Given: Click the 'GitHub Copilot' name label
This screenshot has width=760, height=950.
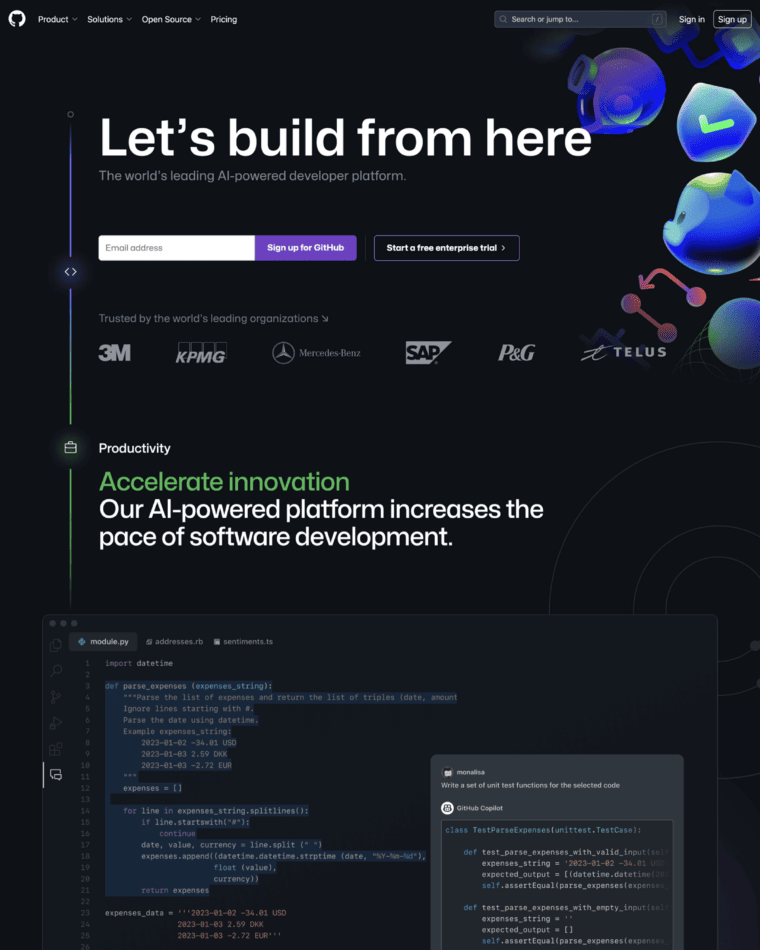Looking at the screenshot, I should click(479, 808).
